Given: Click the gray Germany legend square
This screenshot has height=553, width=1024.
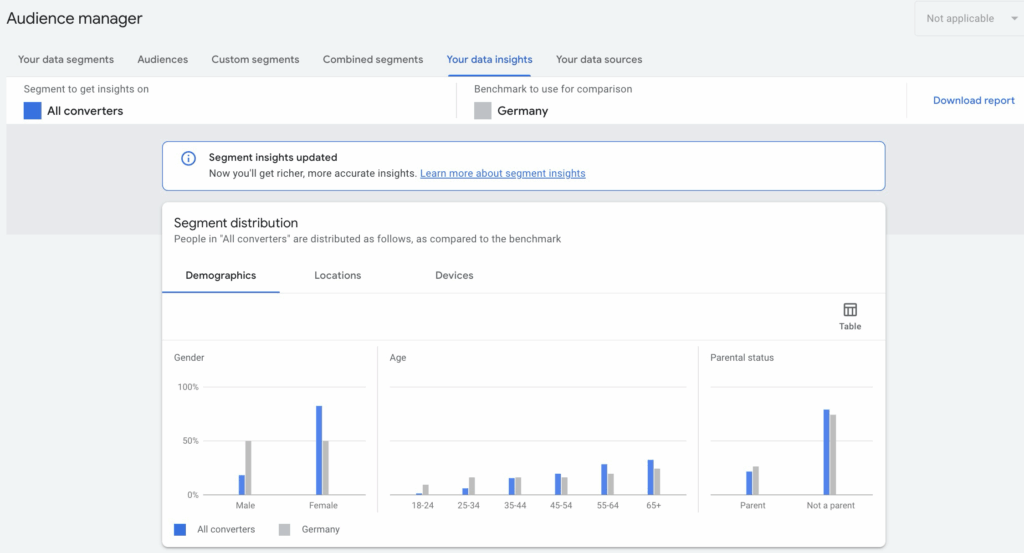Looking at the screenshot, I should [x=284, y=529].
